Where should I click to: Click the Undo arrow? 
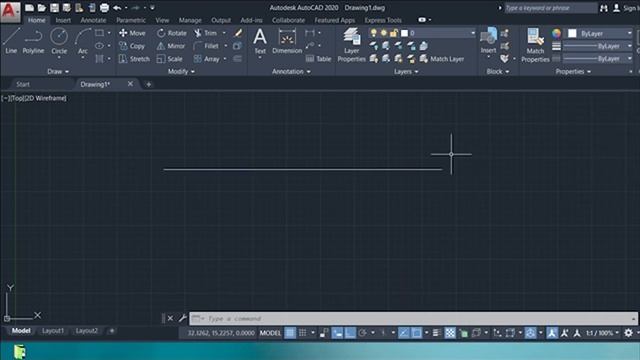pyautogui.click(x=117, y=8)
